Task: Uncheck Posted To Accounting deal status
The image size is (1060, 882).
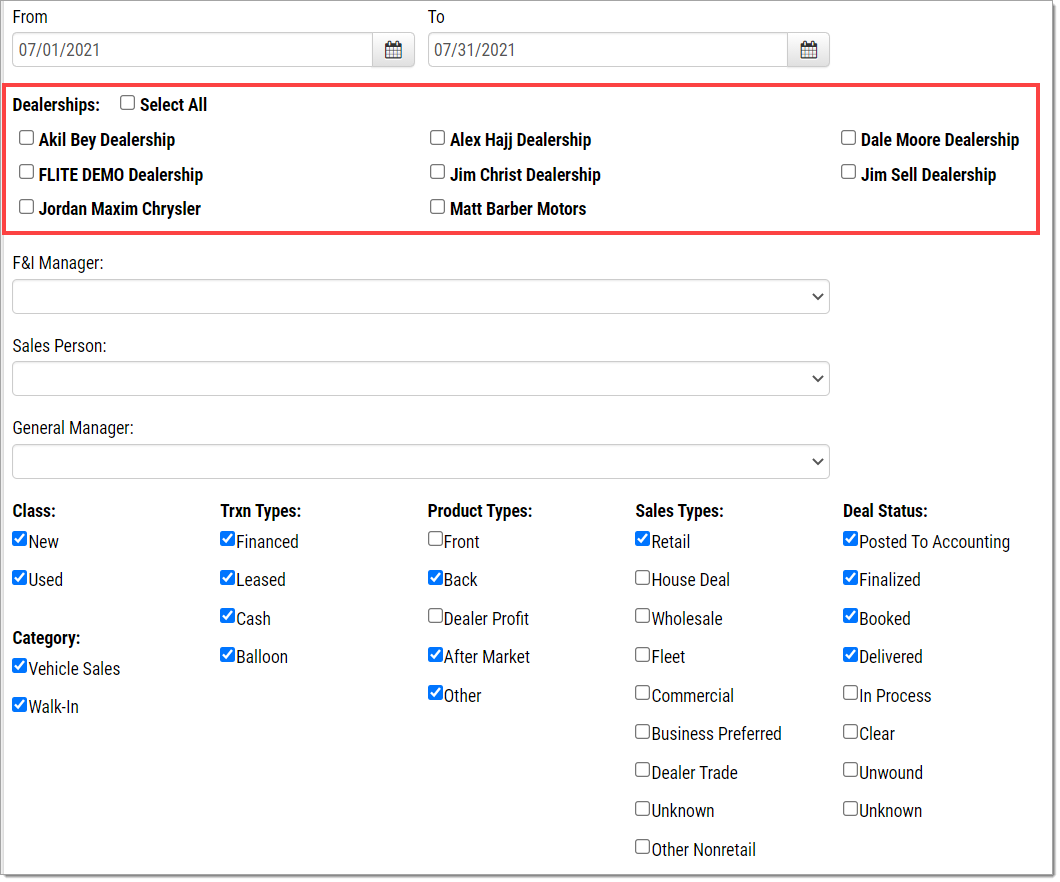Action: 850,539
